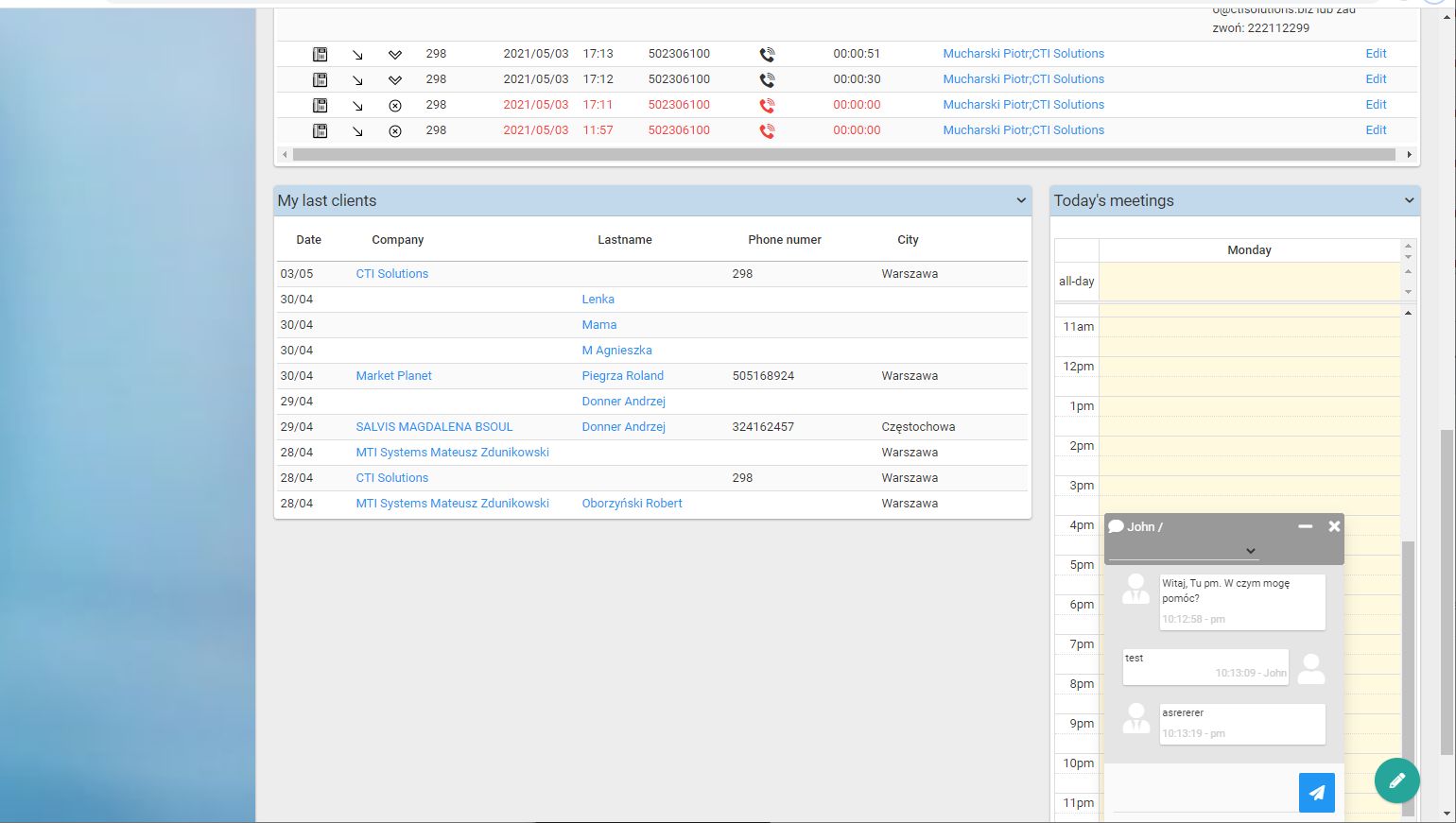This screenshot has height=823, width=1456.
Task: Click incoming arrow icon in the 17:12 row
Action: pyautogui.click(x=357, y=80)
